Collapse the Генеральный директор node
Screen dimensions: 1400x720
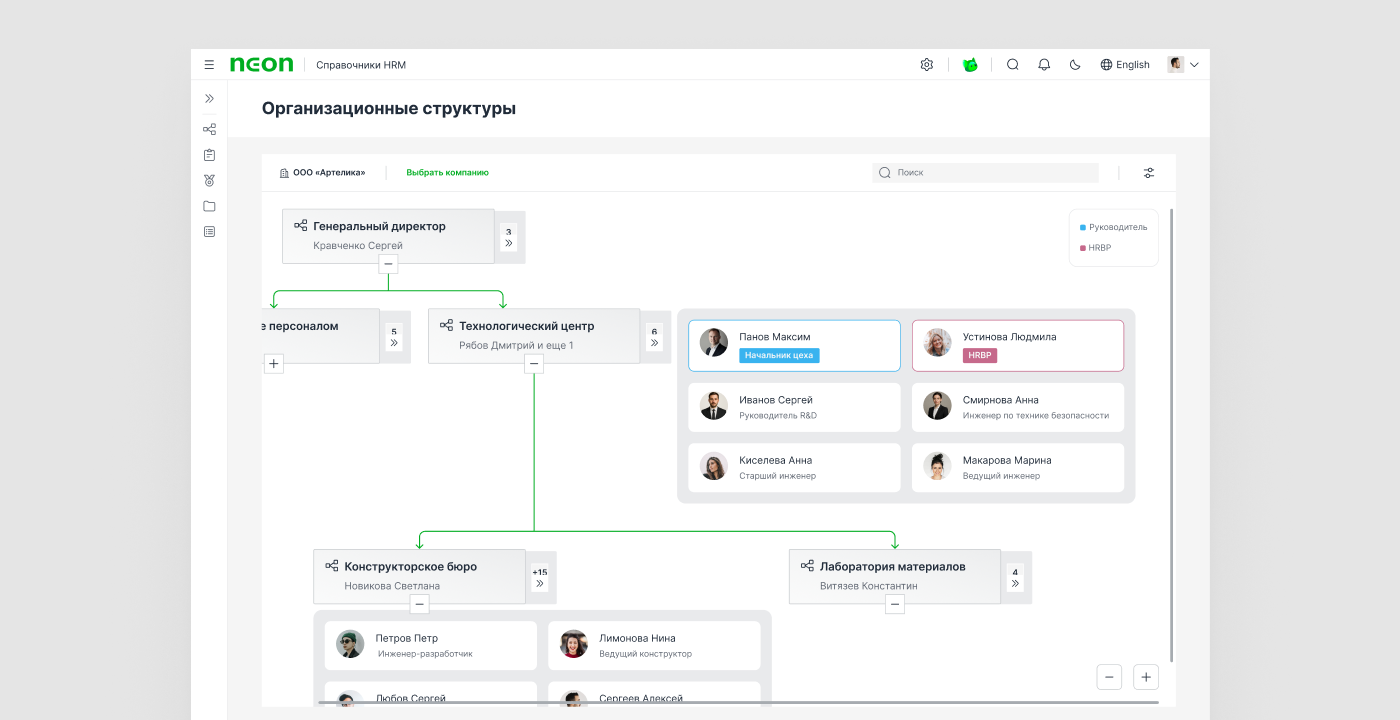pos(388,264)
